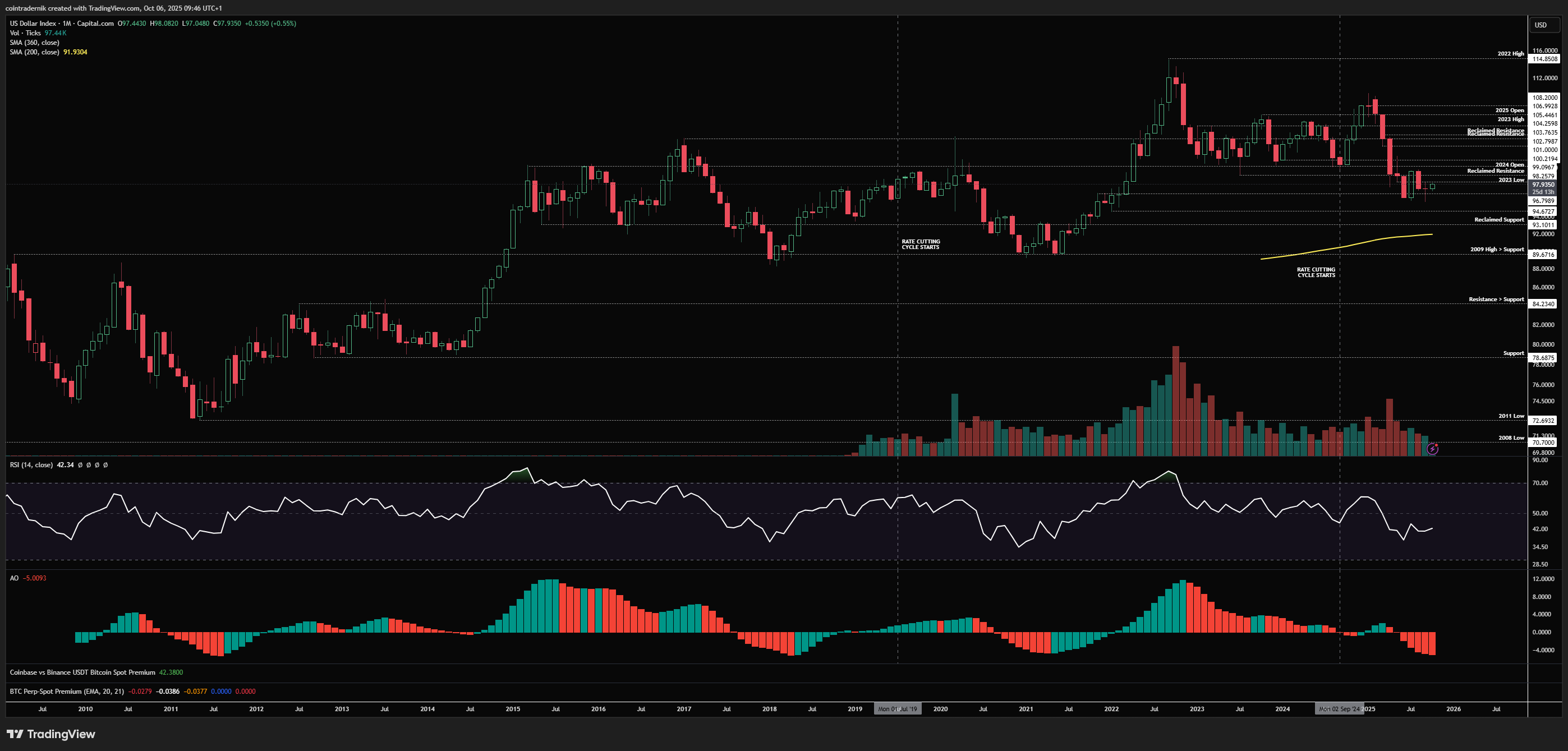Viewport: 1568px width, 751px height.
Task: Click current price label 97.9350
Action: point(1543,185)
